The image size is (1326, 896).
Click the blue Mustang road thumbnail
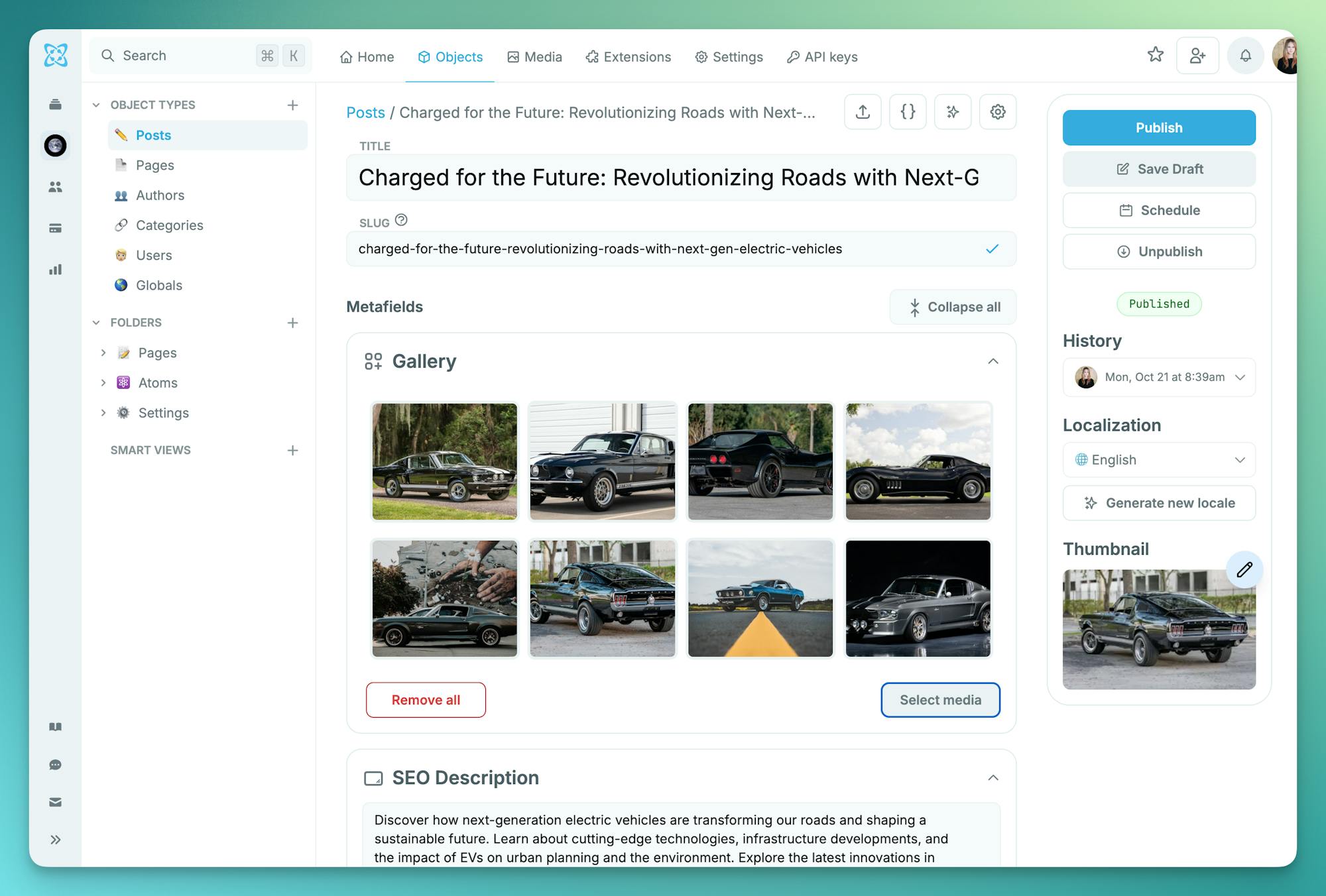point(760,598)
